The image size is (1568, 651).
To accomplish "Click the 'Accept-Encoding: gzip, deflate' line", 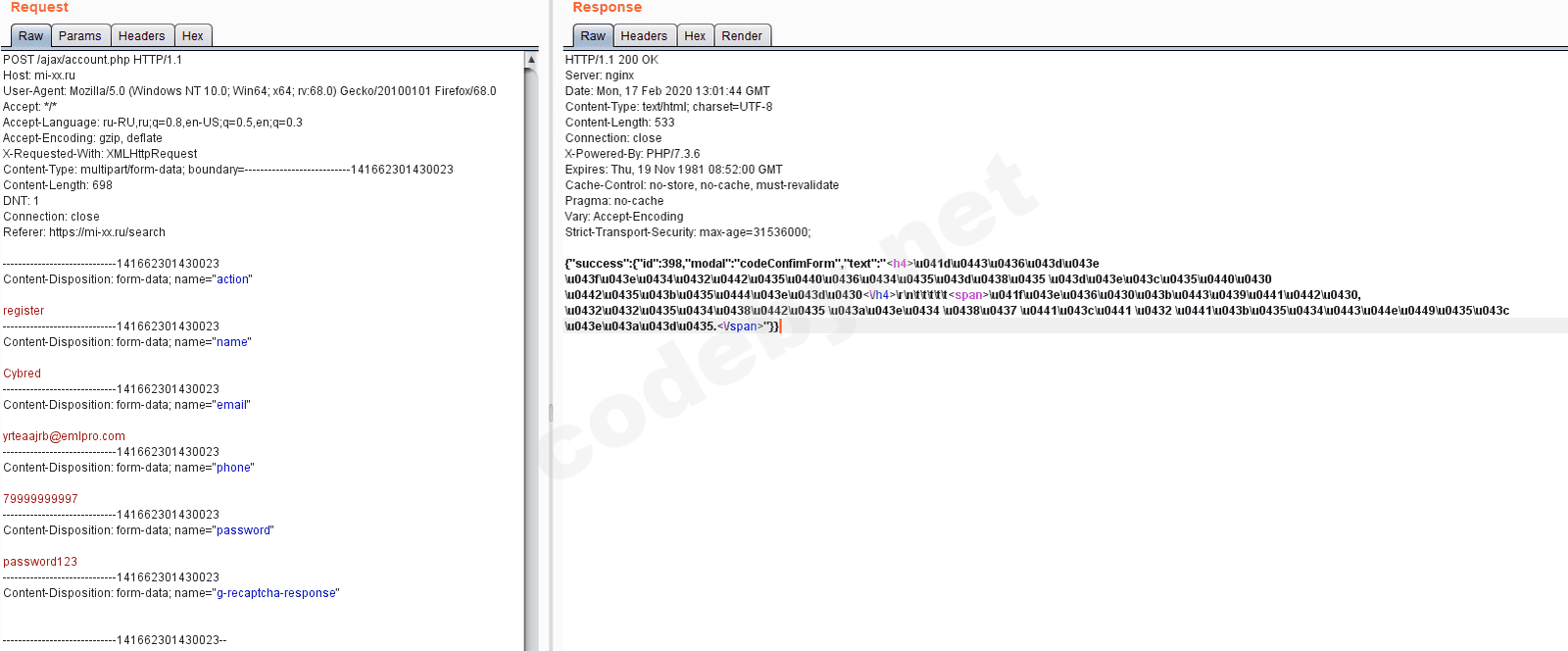I will tap(82, 138).
